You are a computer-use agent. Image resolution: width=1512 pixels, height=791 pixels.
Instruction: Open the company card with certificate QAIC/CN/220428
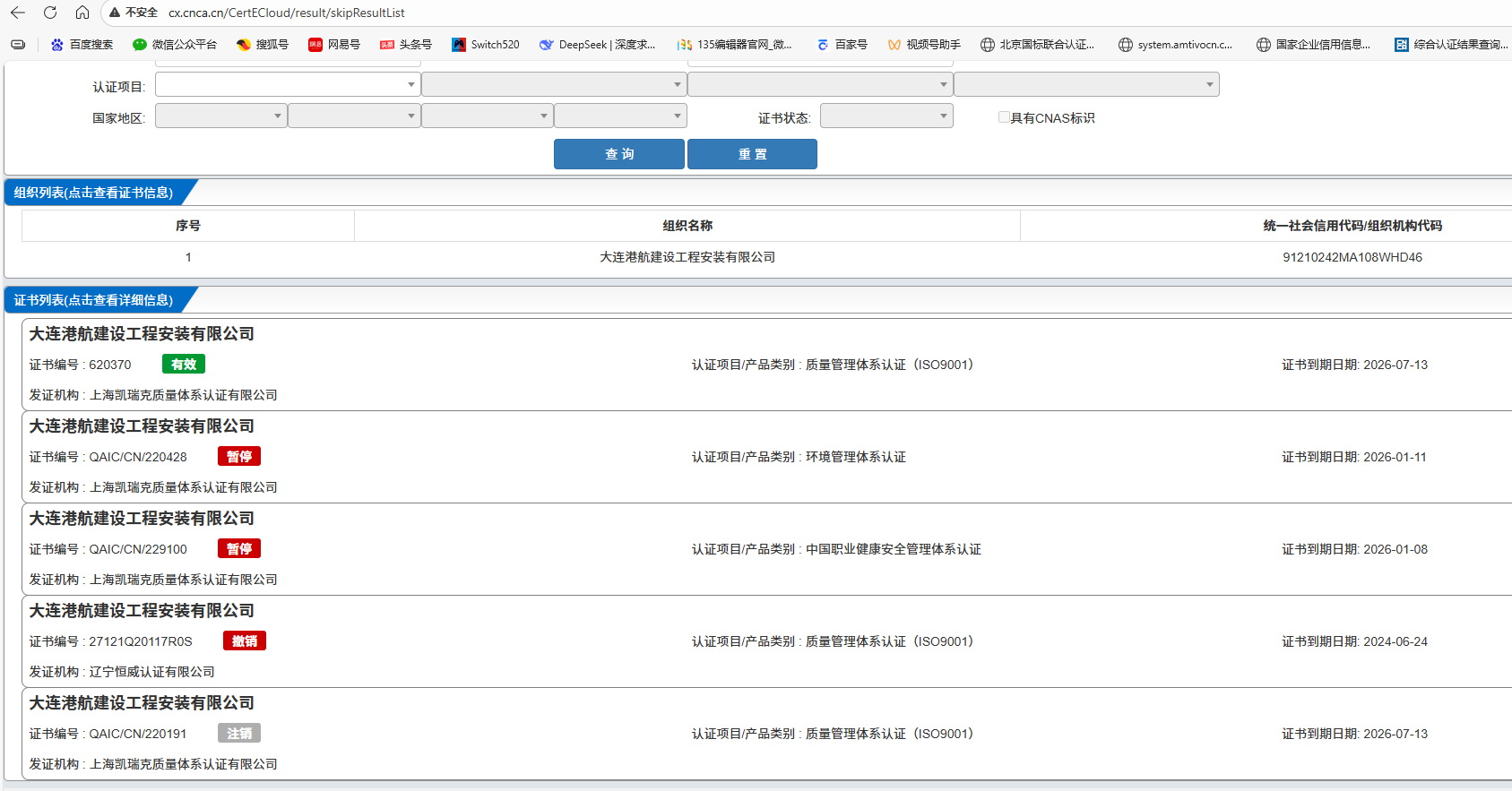(x=766, y=457)
